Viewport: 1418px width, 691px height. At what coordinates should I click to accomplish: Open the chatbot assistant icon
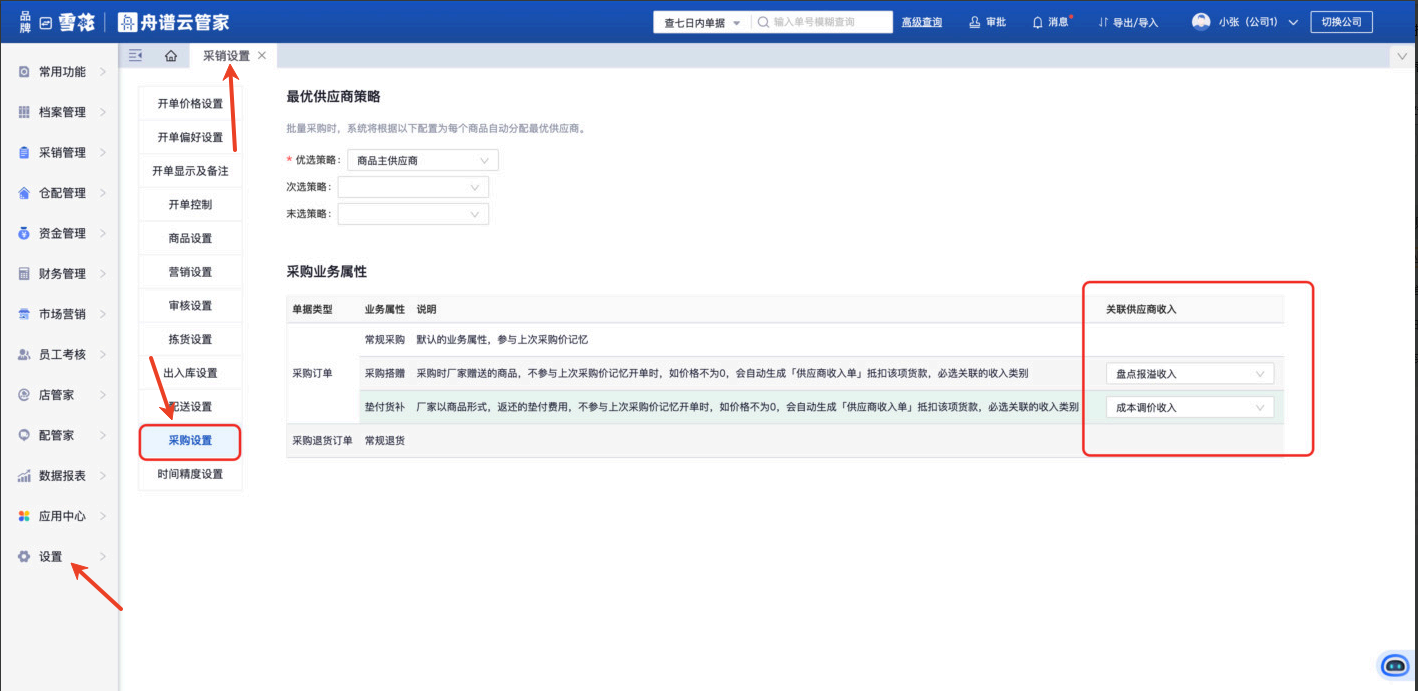(x=1393, y=665)
